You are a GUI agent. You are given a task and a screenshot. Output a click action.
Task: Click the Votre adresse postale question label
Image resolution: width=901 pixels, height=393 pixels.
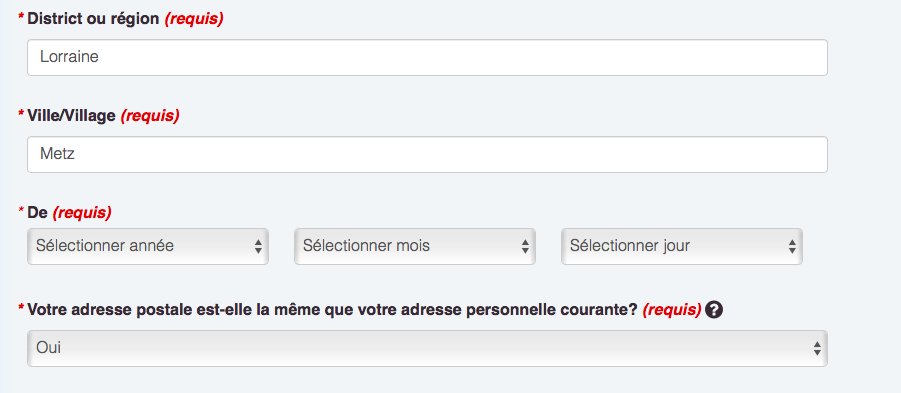click(332, 310)
